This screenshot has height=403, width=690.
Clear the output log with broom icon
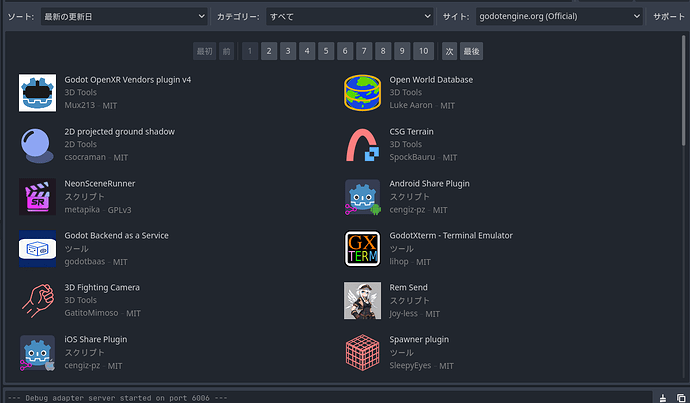pyautogui.click(x=663, y=398)
